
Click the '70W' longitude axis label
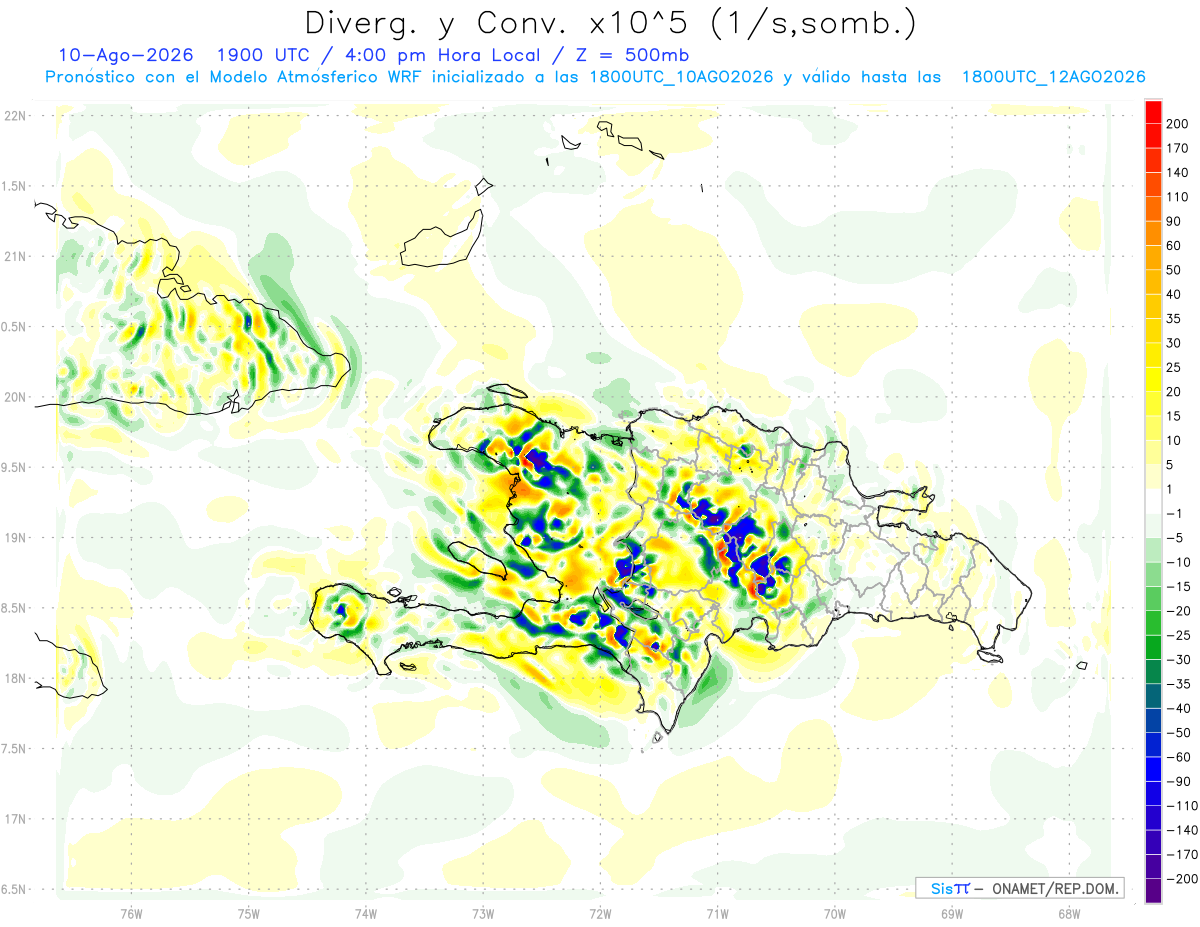(834, 915)
